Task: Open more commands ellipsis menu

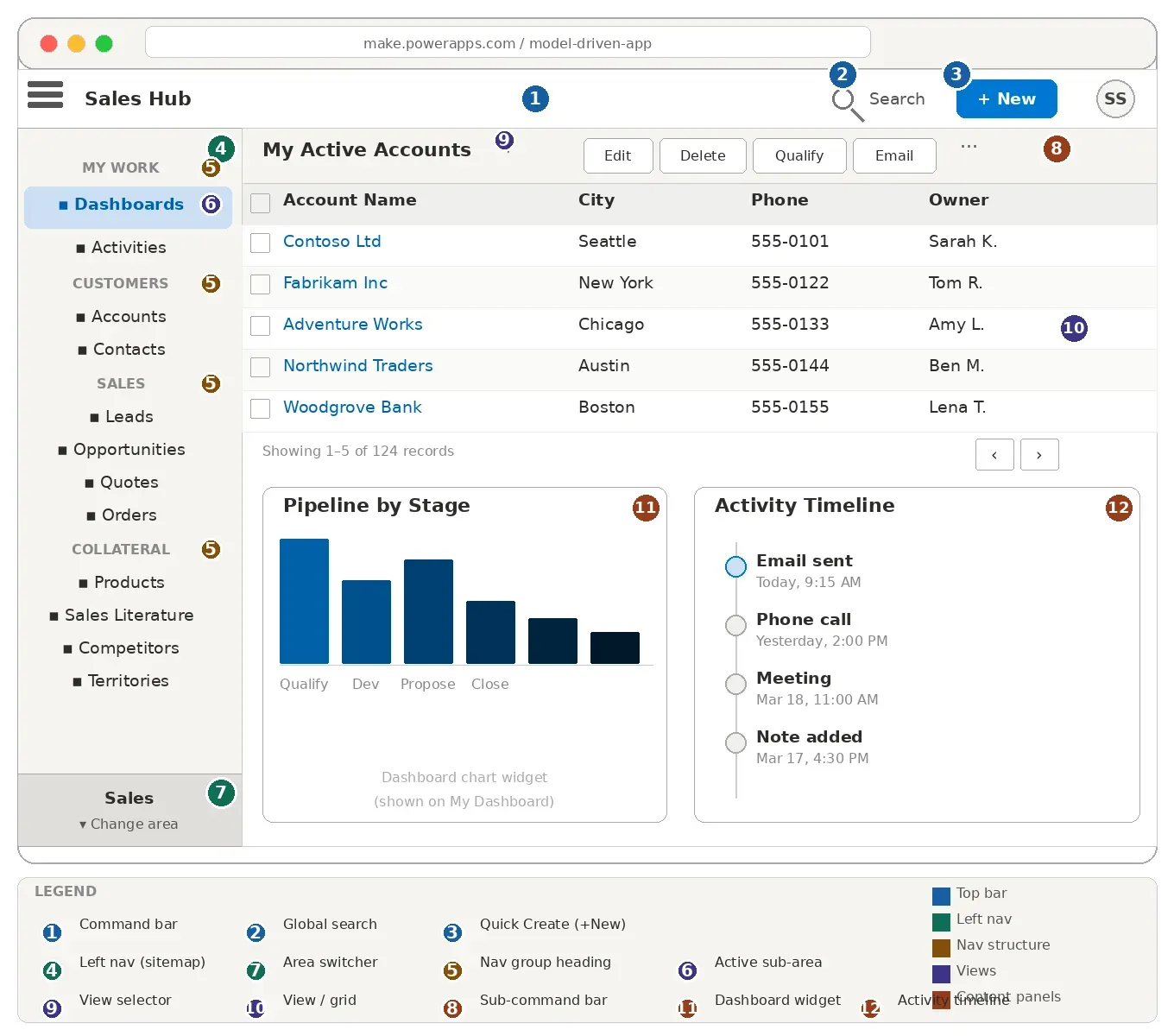Action: 969,146
